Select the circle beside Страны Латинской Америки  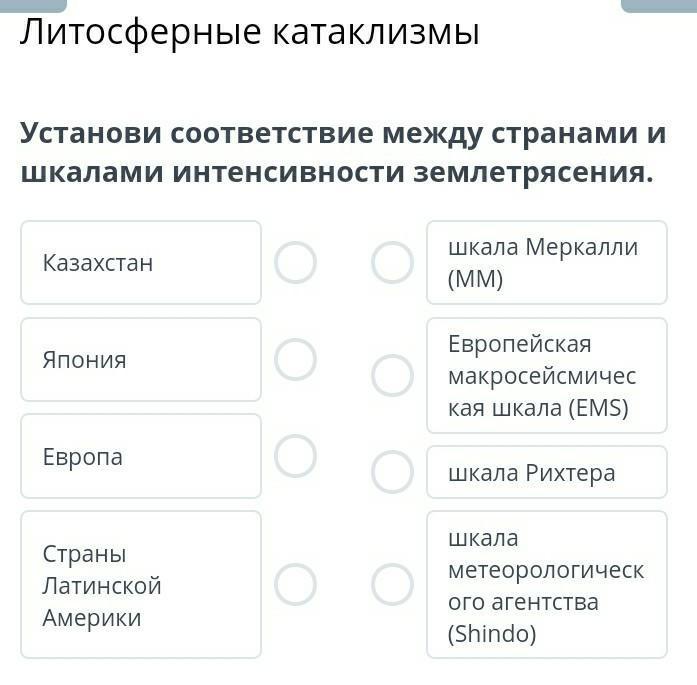point(296,584)
